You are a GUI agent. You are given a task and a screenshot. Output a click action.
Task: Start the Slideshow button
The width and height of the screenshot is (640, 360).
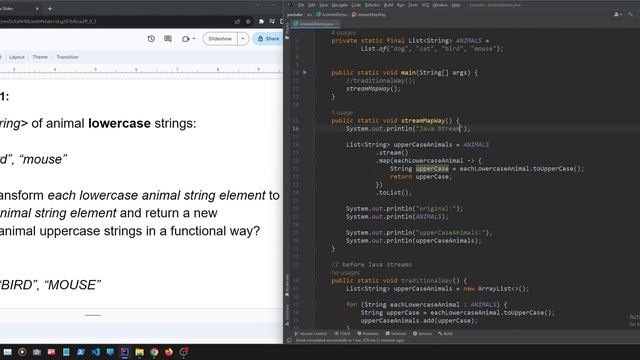click(220, 39)
